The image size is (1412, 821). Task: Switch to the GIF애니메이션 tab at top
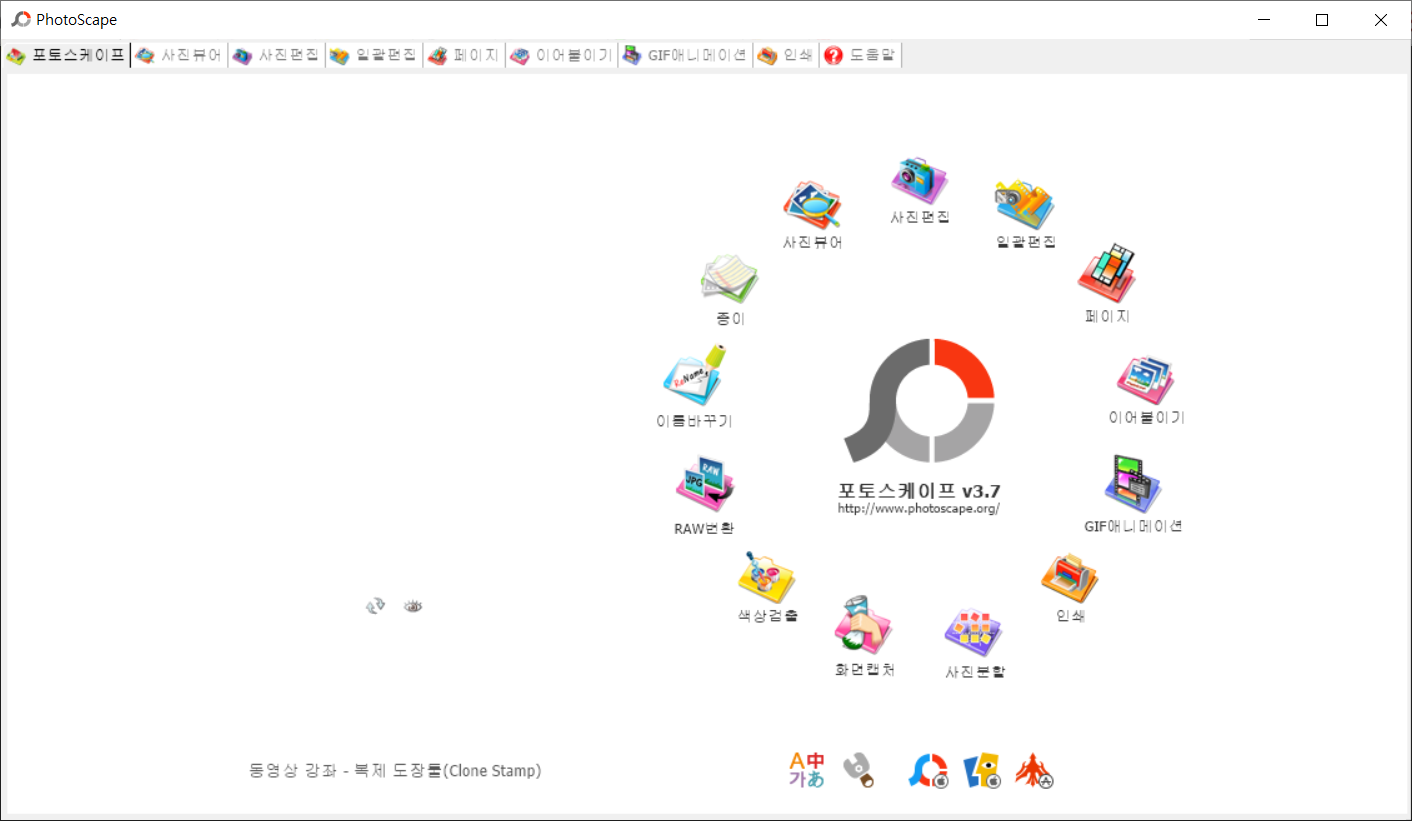click(685, 56)
